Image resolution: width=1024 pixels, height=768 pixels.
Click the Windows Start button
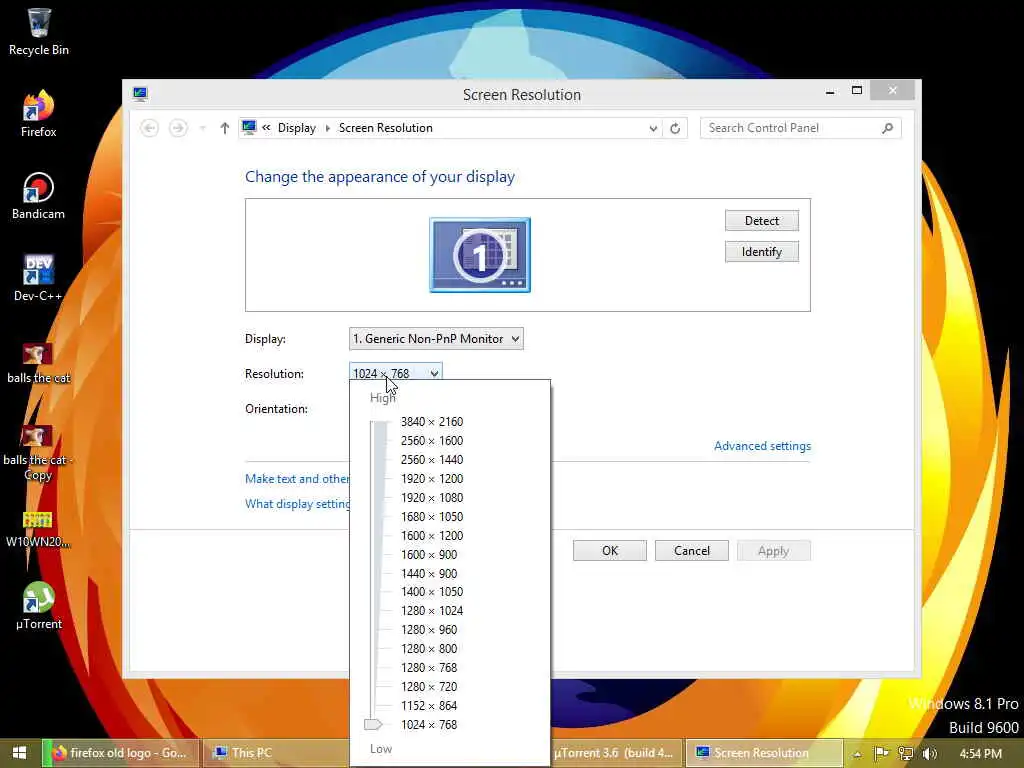point(20,753)
